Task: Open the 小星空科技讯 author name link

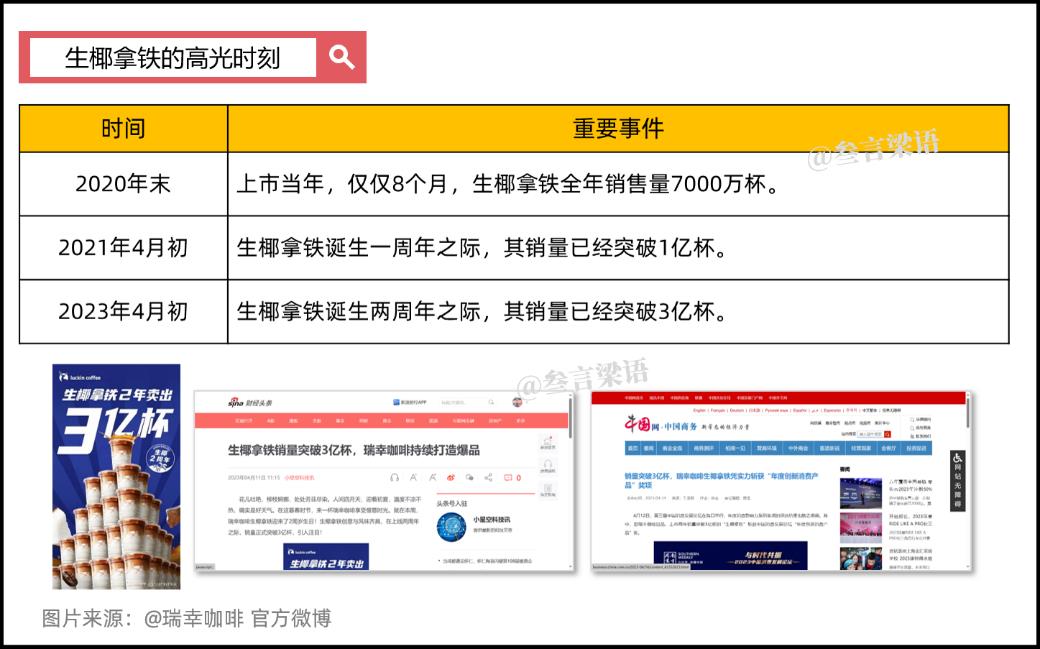Action: 491,520
